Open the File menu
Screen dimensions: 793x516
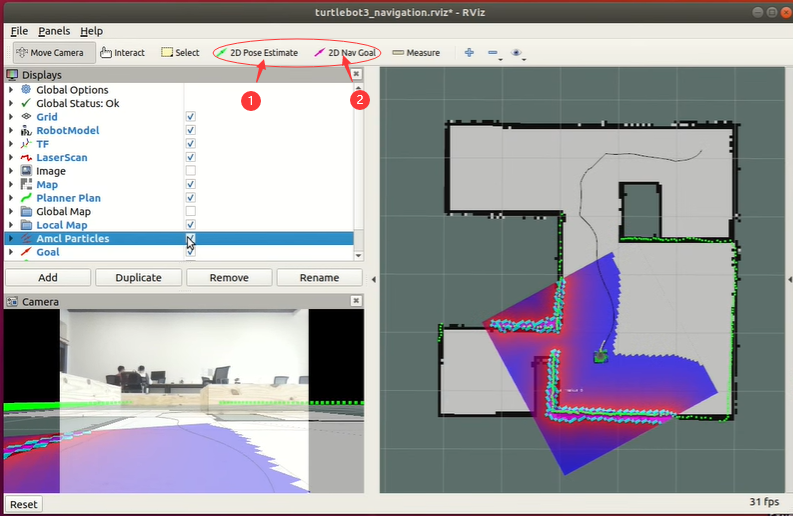19,31
